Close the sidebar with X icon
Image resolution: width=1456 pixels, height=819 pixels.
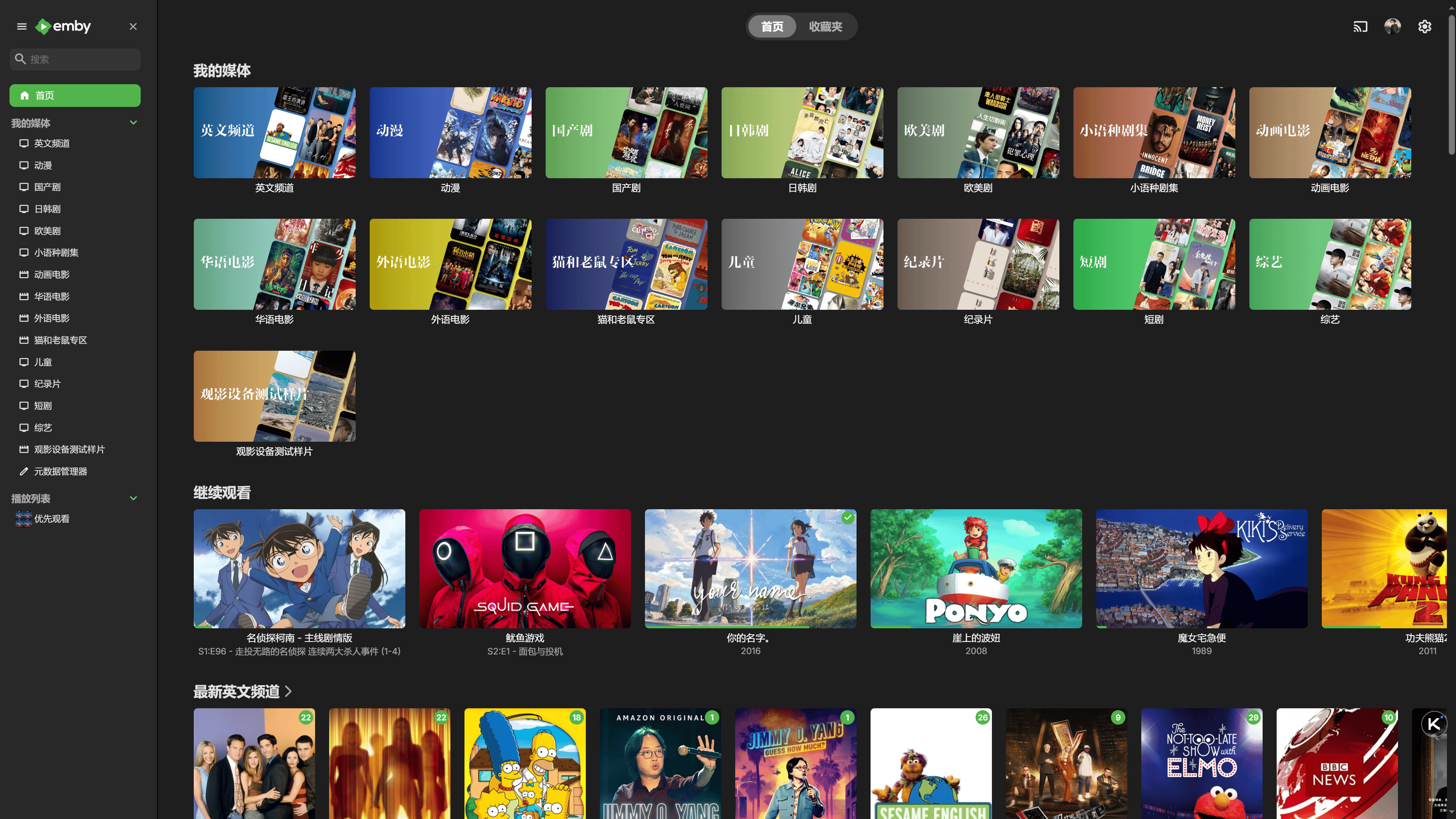pos(133,27)
